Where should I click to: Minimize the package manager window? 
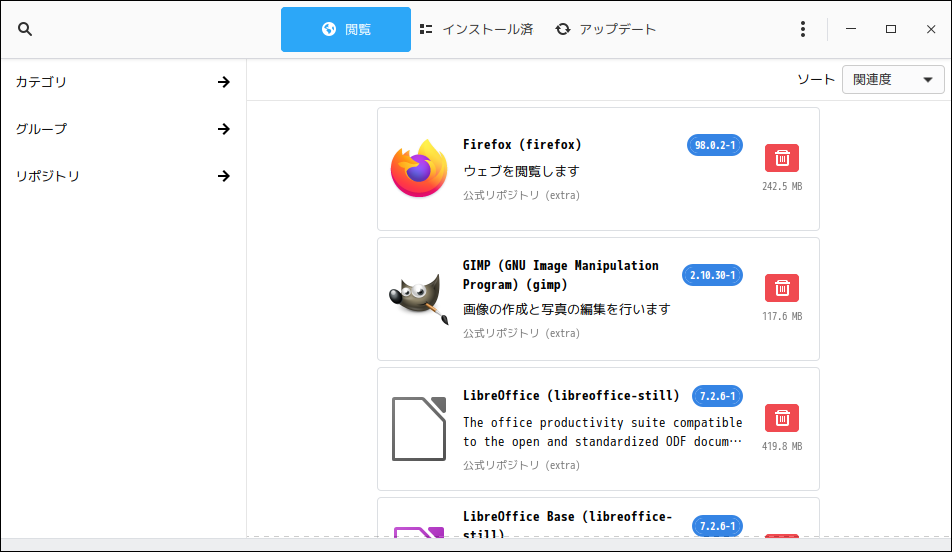[851, 29]
